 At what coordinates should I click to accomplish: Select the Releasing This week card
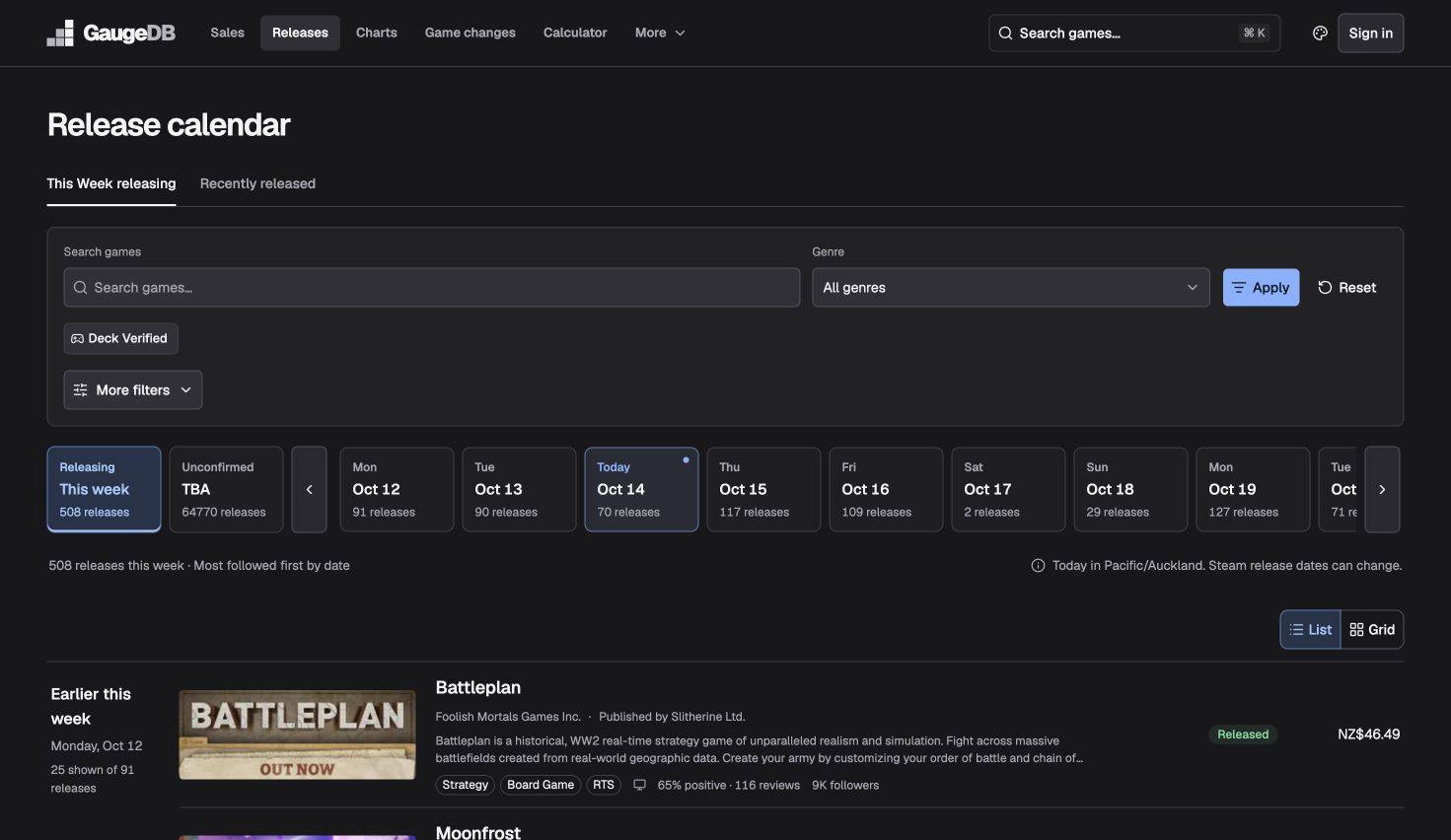[x=104, y=489]
